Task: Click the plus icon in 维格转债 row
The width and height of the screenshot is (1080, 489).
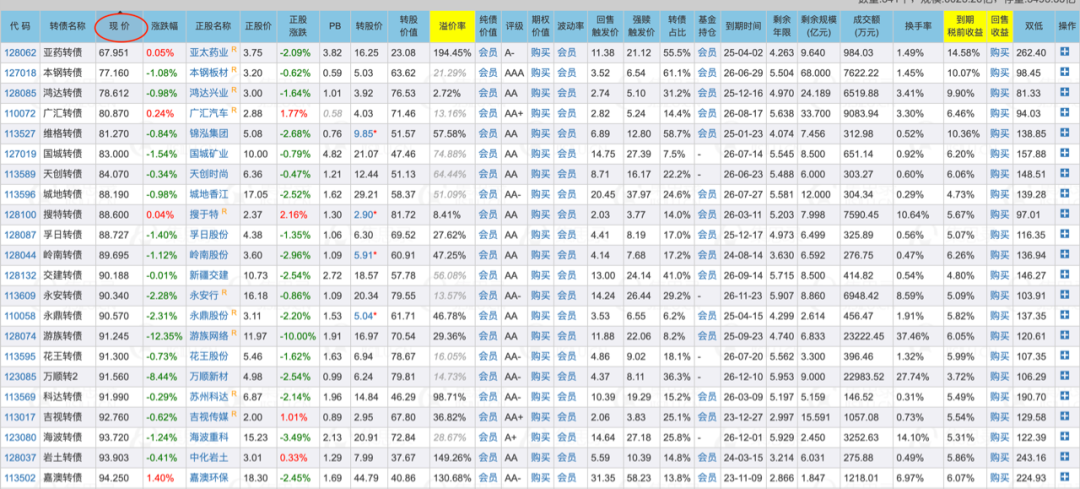Action: tap(1065, 134)
